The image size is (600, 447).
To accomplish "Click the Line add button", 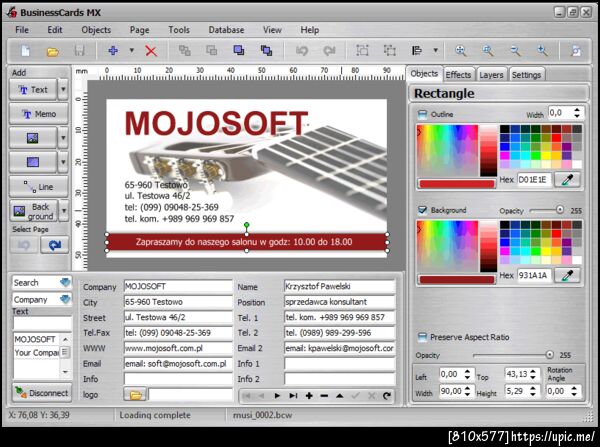I will tap(39, 186).
